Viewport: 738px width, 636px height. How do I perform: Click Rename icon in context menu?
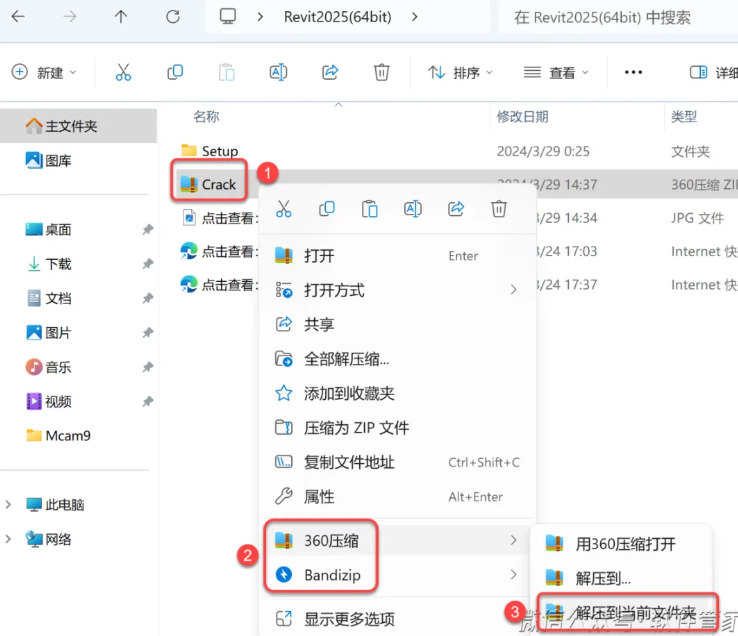(413, 209)
